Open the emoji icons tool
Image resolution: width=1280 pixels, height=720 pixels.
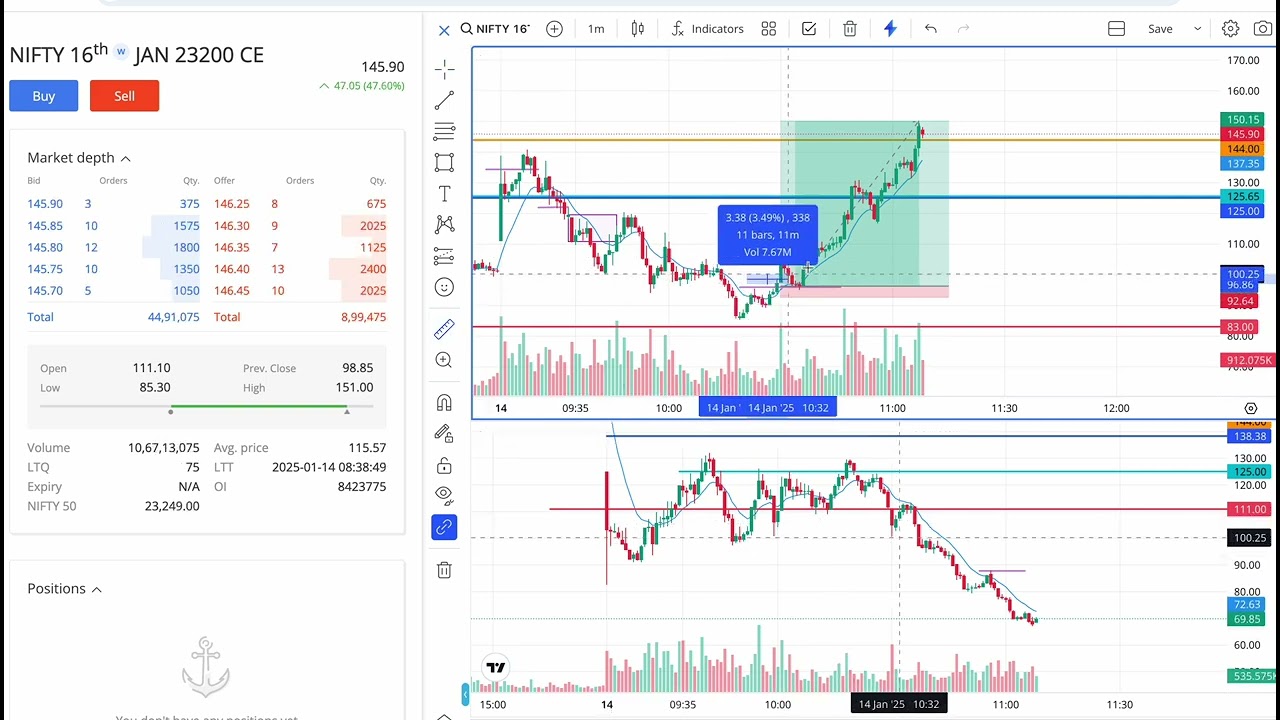[x=445, y=287]
